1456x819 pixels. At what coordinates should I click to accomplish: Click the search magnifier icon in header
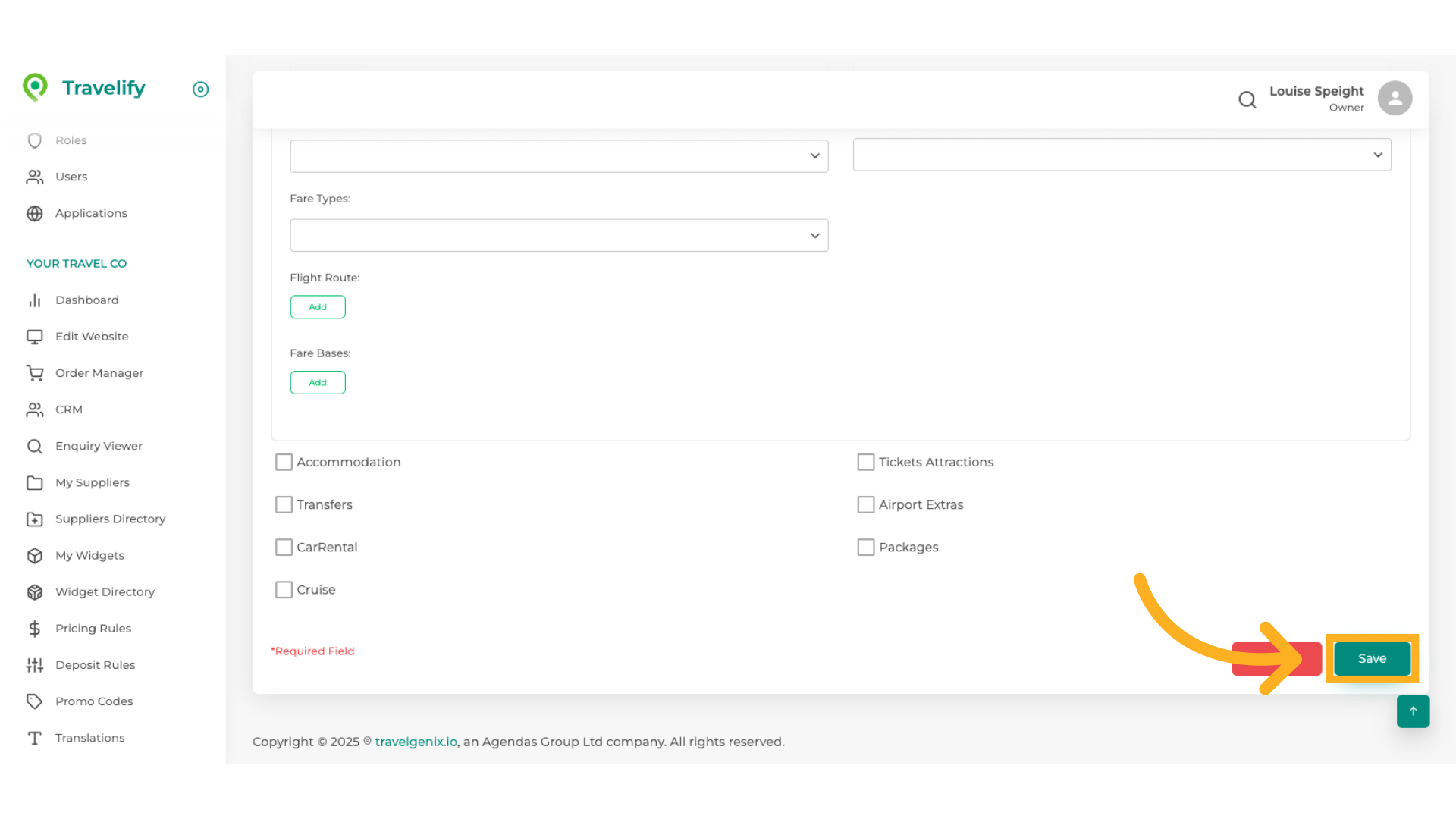pyautogui.click(x=1247, y=99)
